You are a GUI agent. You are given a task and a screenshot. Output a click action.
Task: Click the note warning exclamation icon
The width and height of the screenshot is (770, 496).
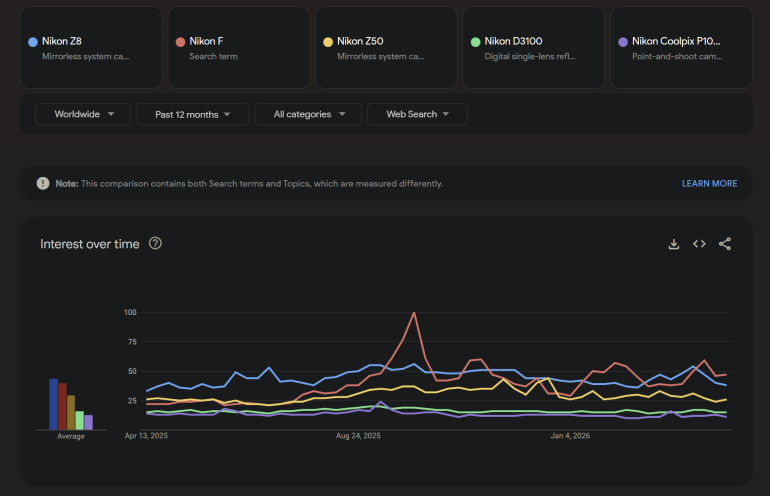pyautogui.click(x=43, y=184)
